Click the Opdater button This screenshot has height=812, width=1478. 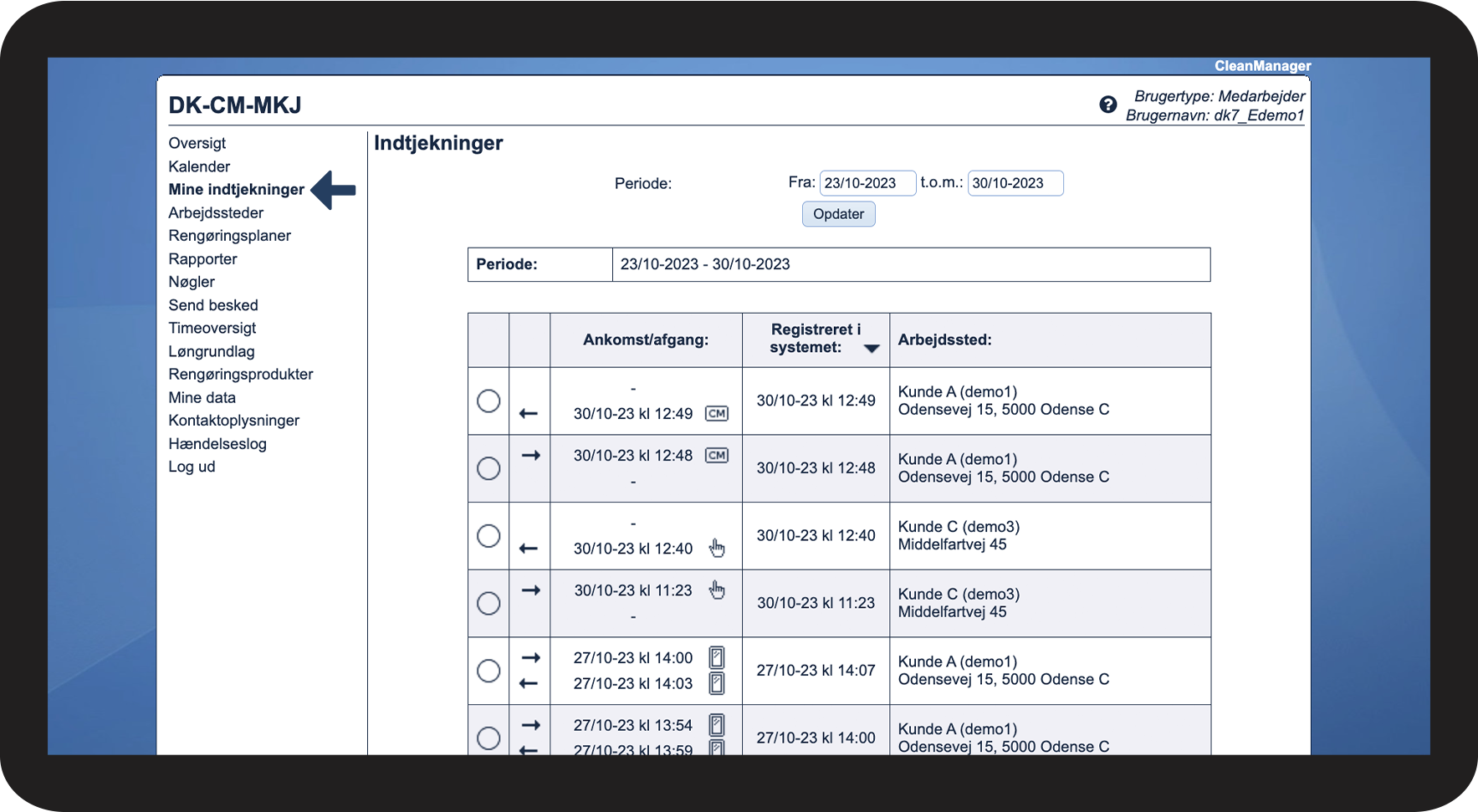(x=839, y=214)
